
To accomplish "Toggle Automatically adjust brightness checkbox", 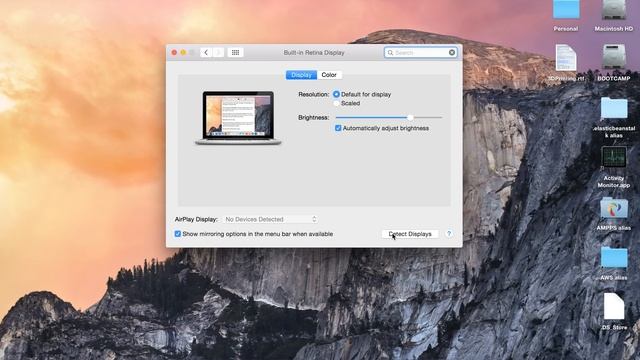I will tap(338, 128).
